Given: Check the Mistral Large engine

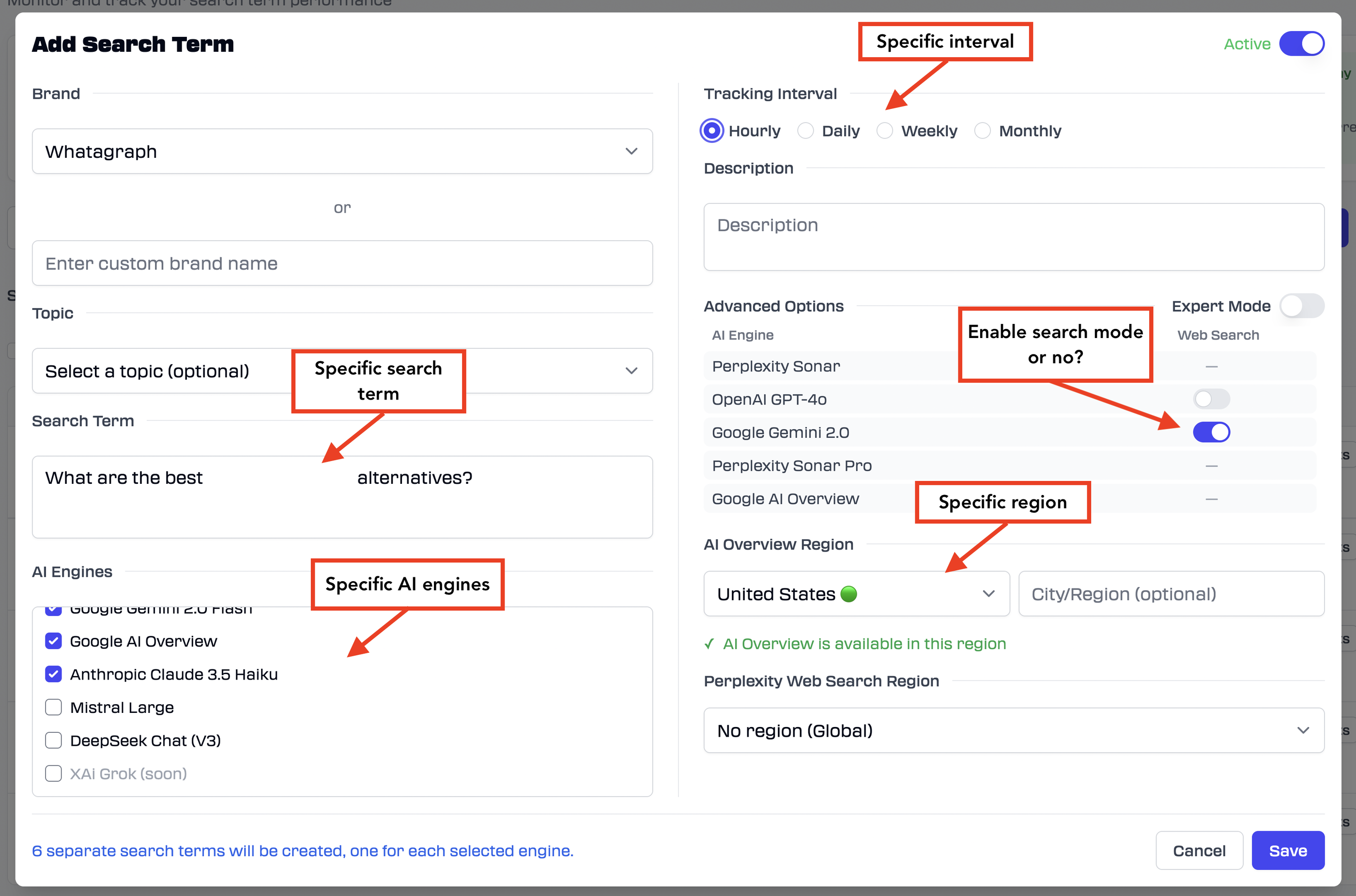Looking at the screenshot, I should 53,707.
